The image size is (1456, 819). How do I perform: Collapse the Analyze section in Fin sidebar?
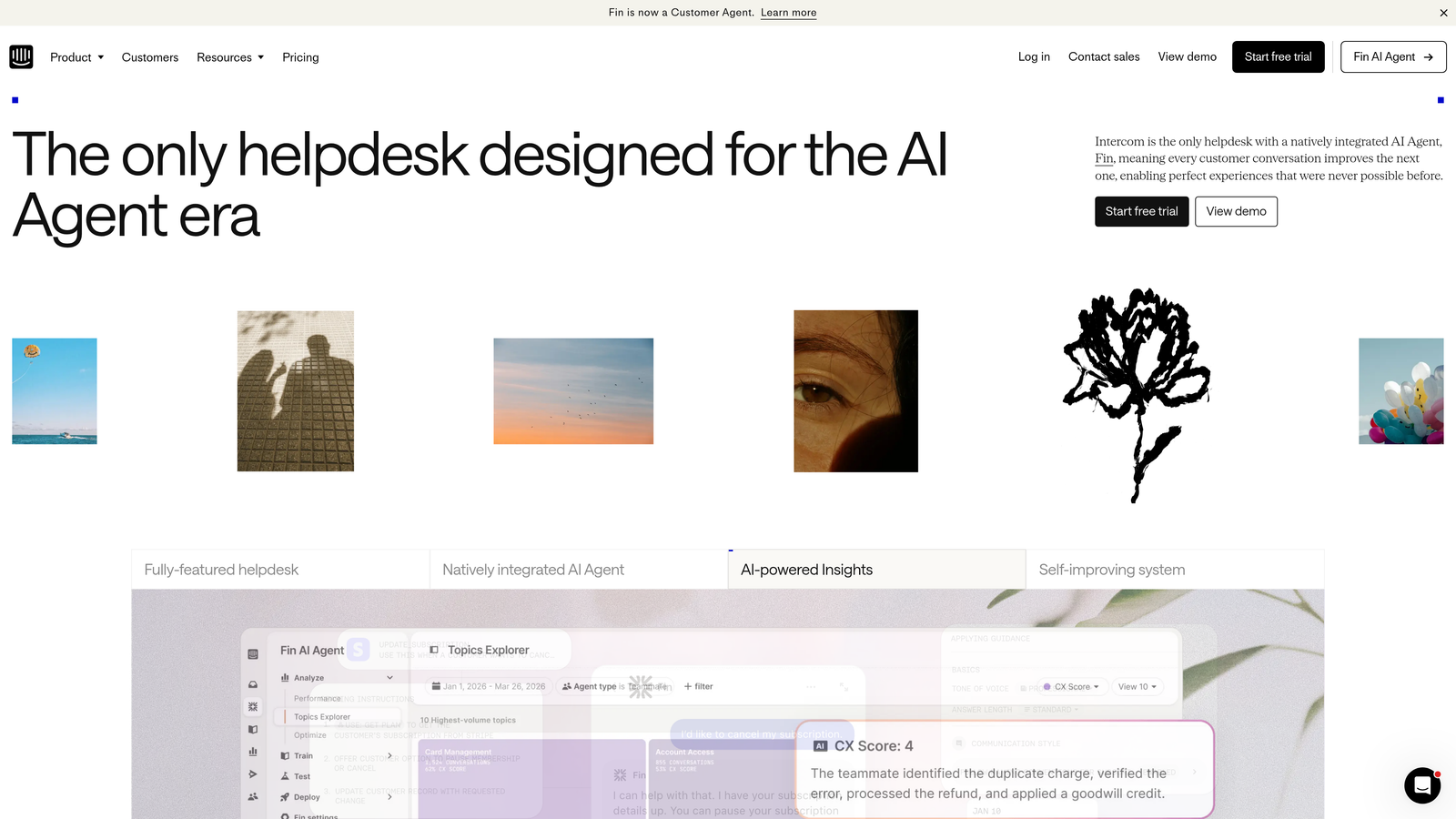pos(389,677)
